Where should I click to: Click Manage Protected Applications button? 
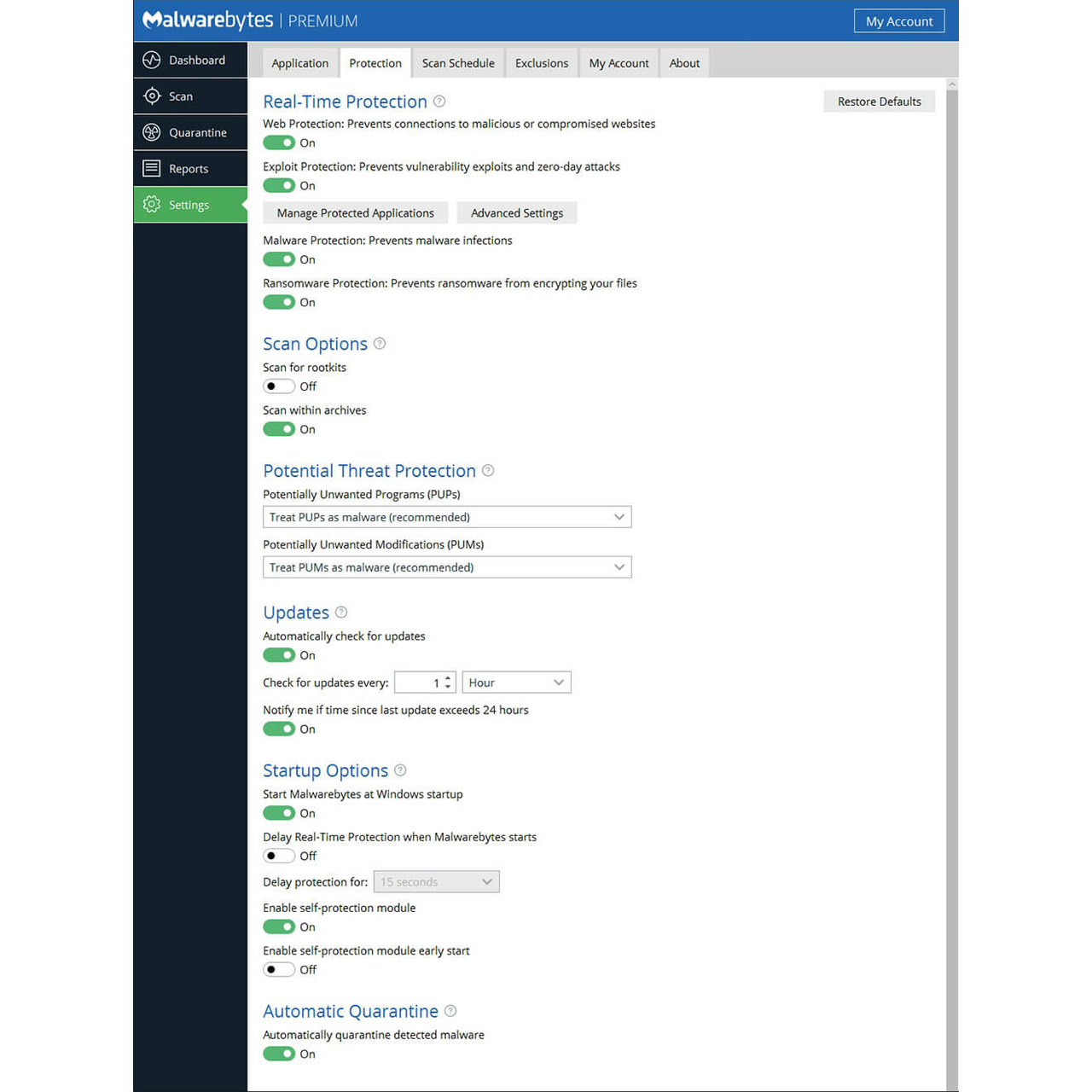pyautogui.click(x=356, y=213)
